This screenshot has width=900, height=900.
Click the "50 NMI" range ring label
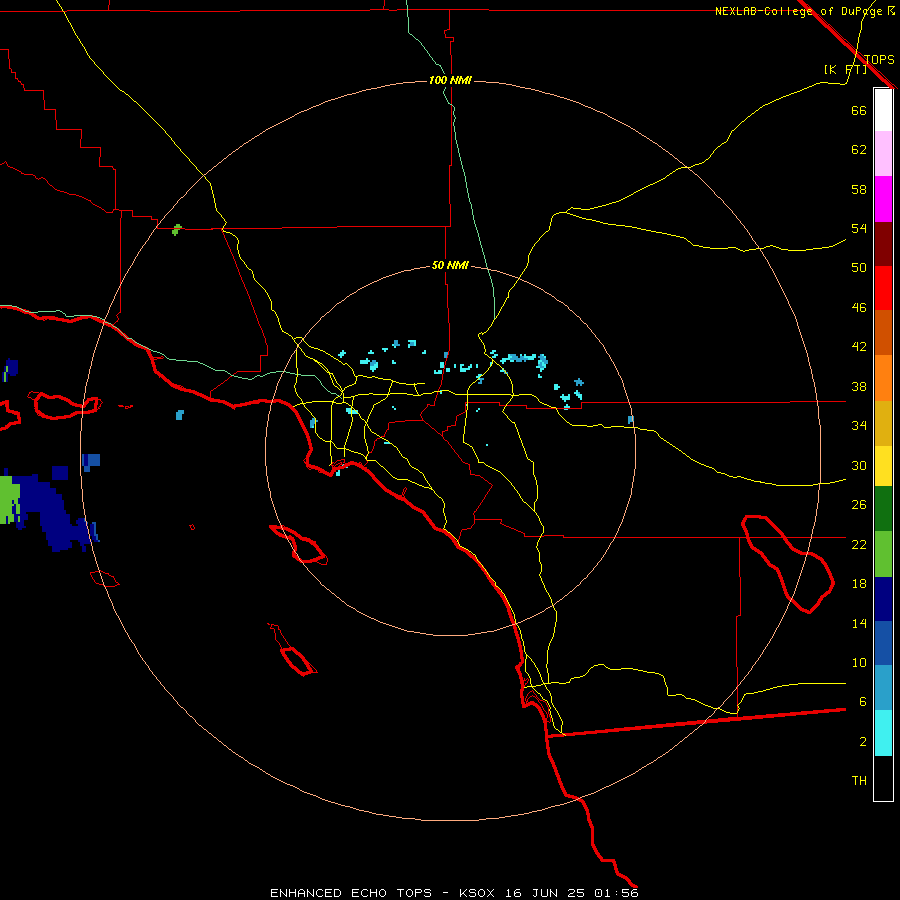coord(450,265)
